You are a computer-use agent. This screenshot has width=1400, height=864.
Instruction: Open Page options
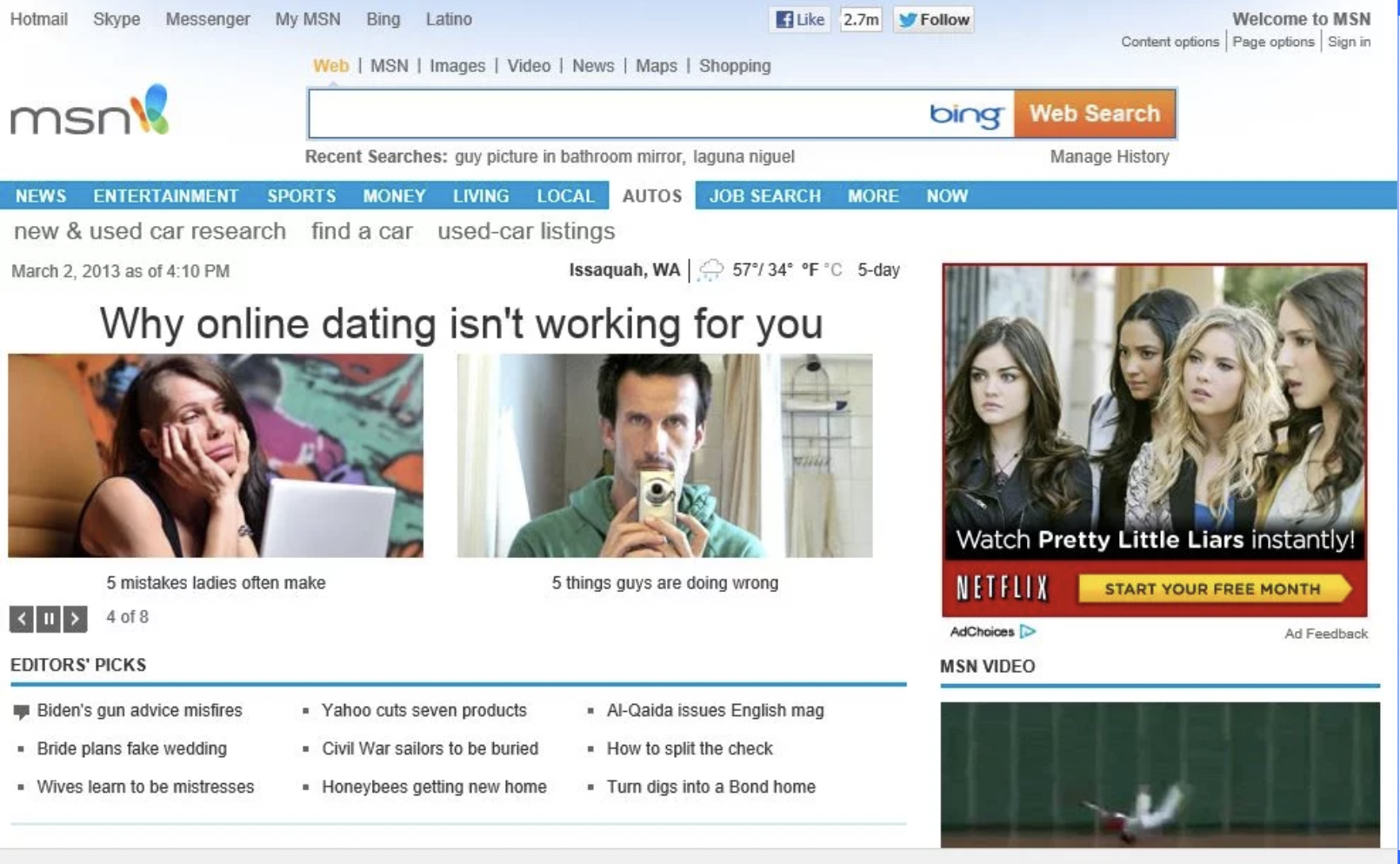[1273, 42]
